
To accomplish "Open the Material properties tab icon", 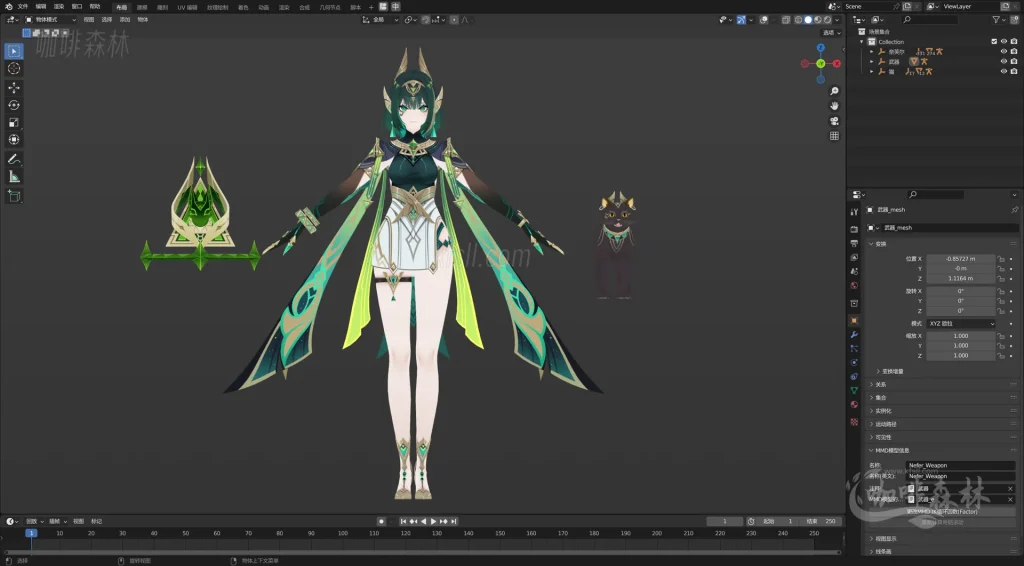I will point(854,405).
